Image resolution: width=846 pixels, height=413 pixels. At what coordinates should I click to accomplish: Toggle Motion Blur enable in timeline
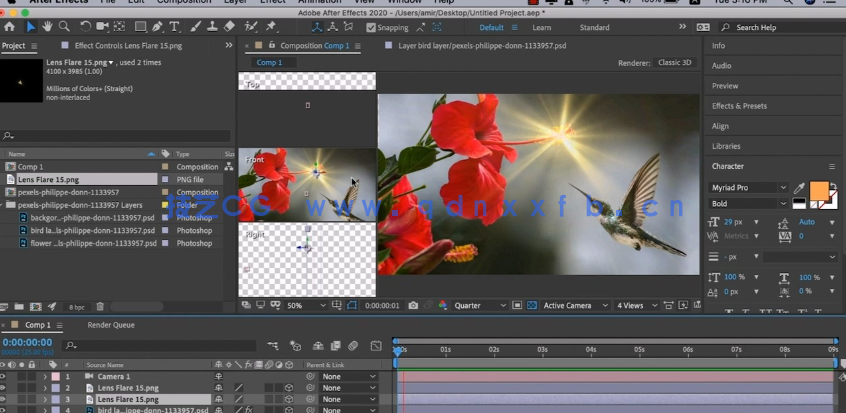point(353,346)
